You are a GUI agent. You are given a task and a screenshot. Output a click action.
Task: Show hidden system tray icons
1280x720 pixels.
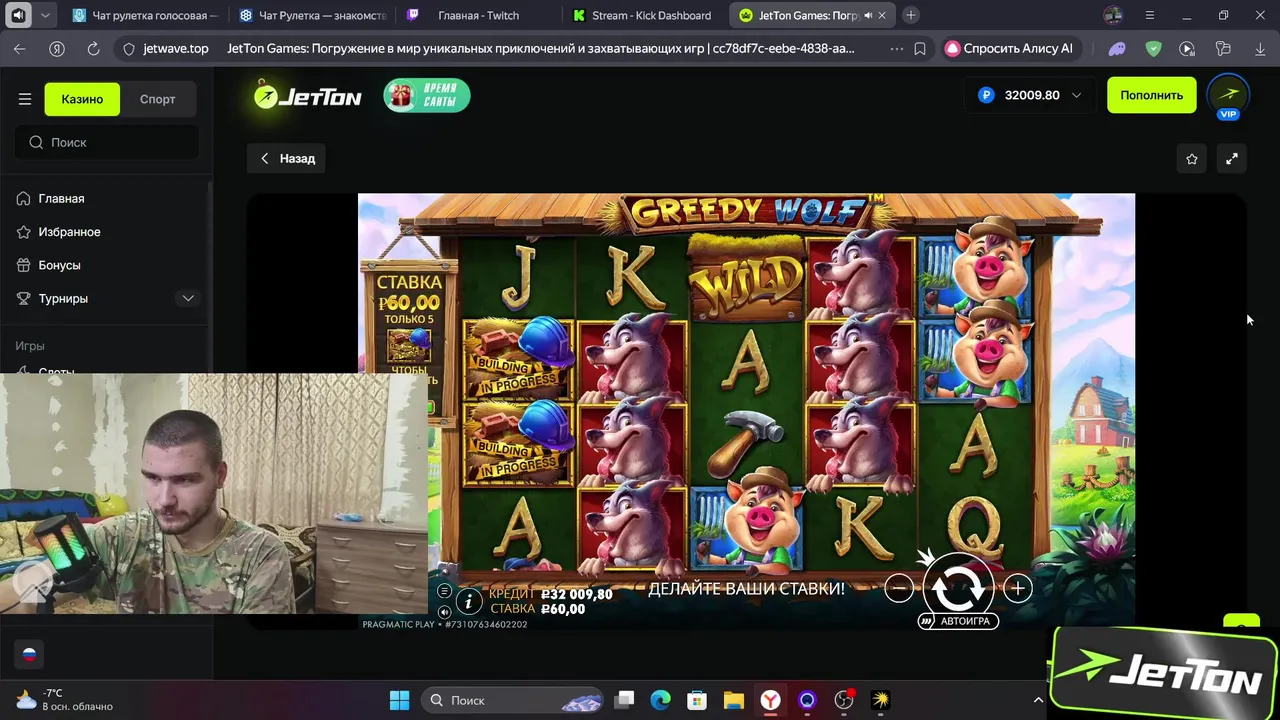1038,700
